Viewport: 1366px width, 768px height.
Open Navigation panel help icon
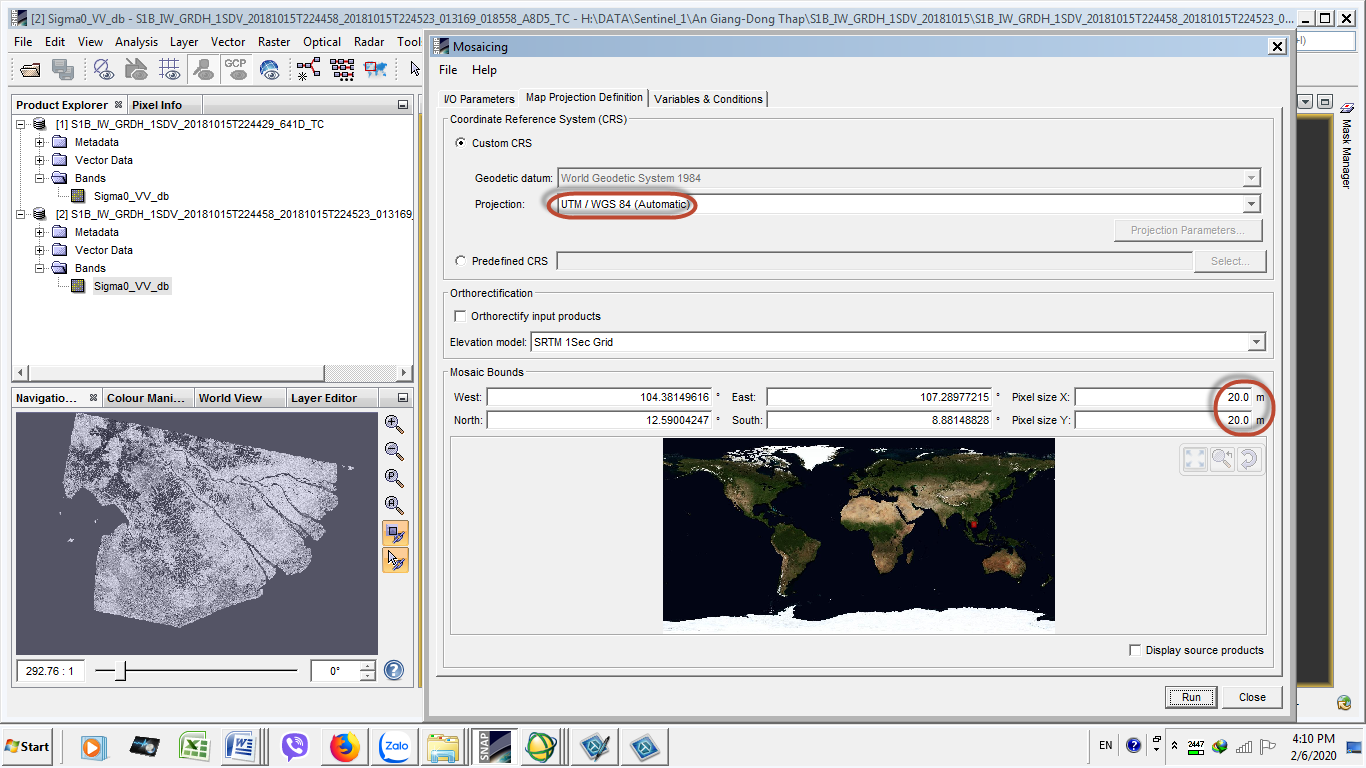tap(394, 670)
